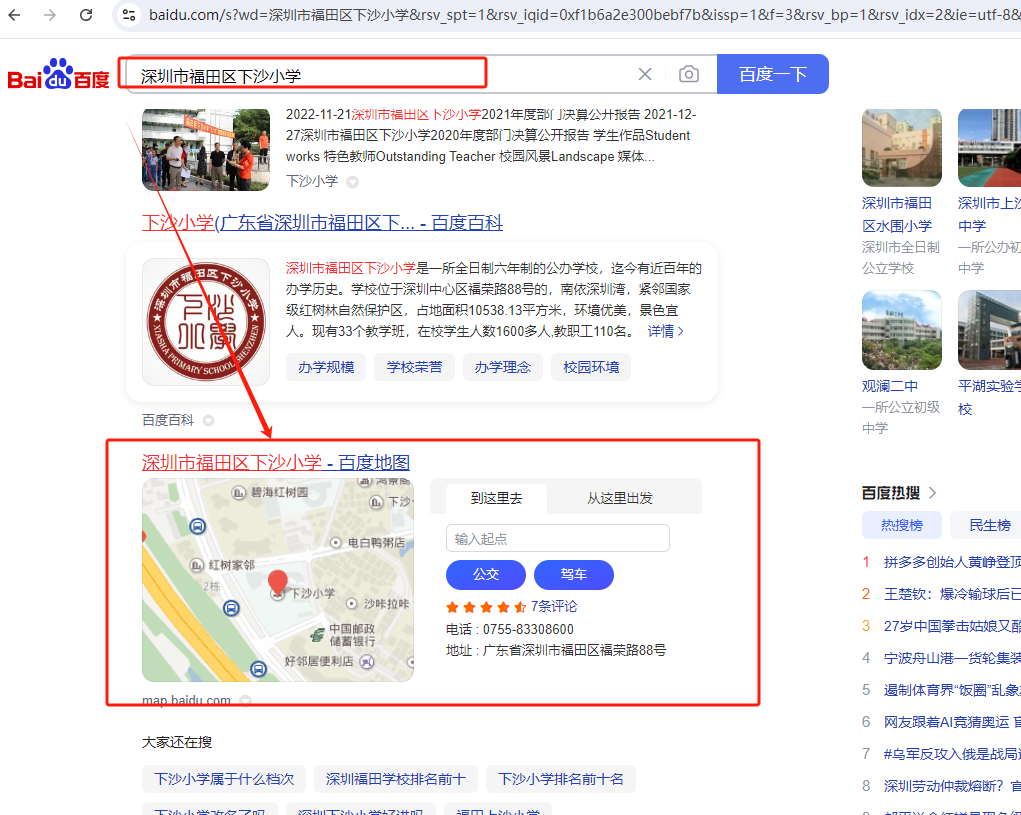Select the 热搜榜 tab
This screenshot has width=1021, height=815.
tap(902, 525)
